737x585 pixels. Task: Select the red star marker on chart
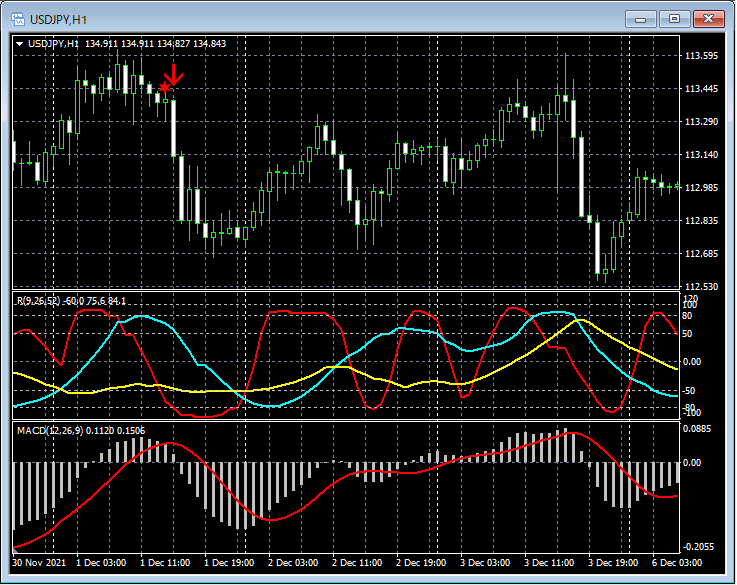pos(165,88)
